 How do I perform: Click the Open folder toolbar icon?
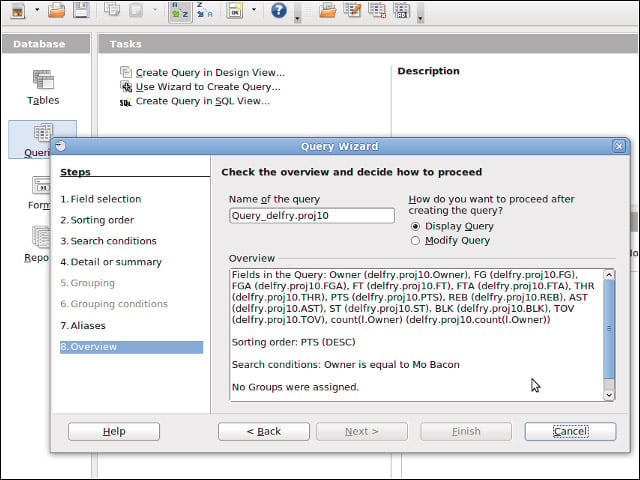pyautogui.click(x=56, y=10)
